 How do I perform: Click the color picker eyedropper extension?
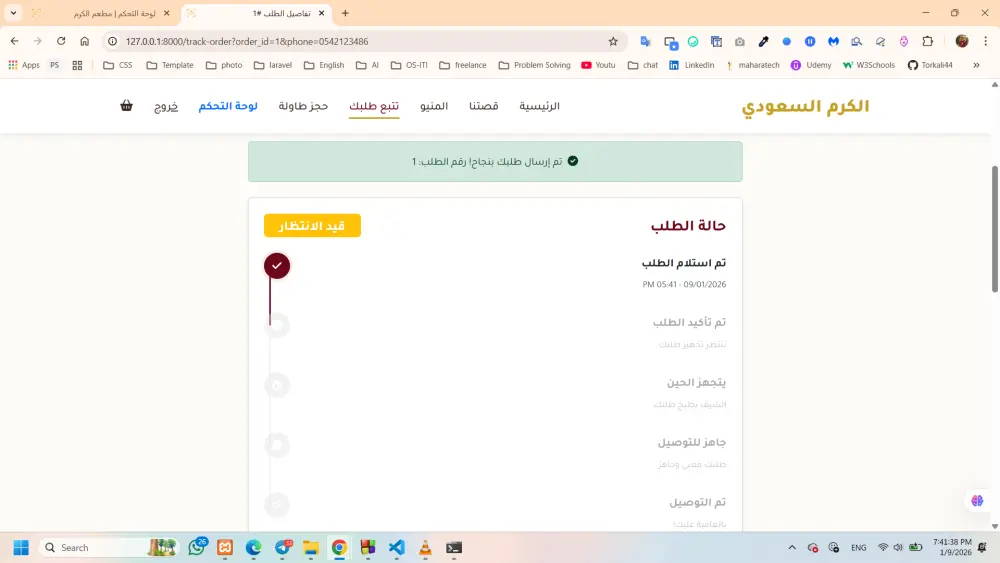[x=763, y=41]
